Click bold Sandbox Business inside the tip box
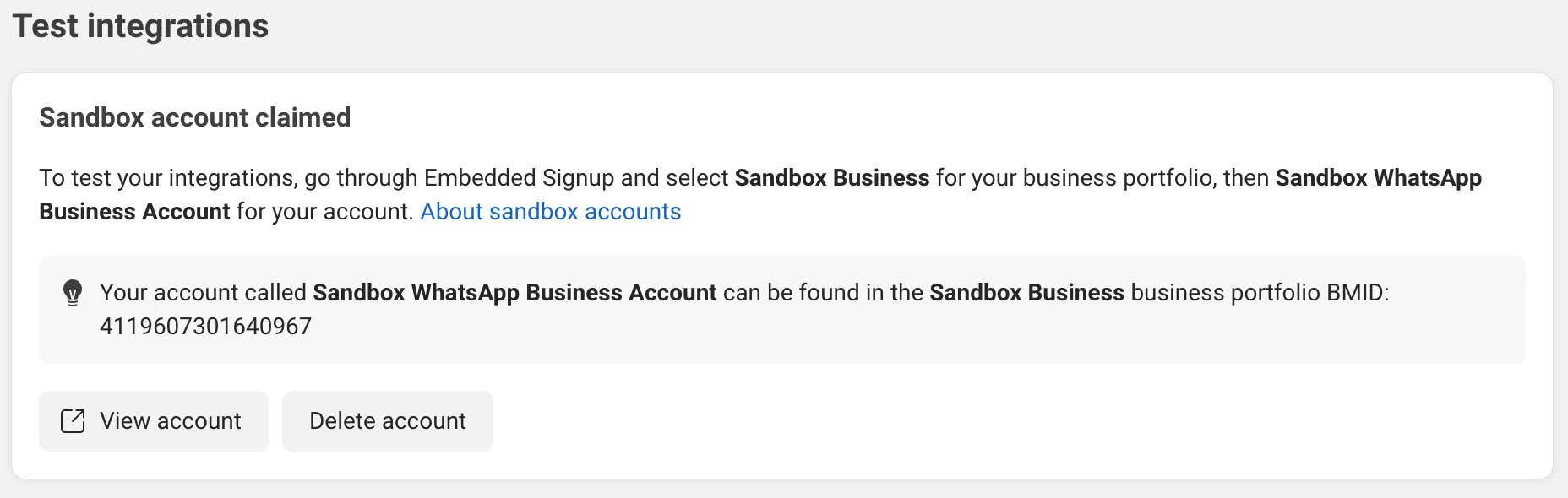 [x=1026, y=292]
